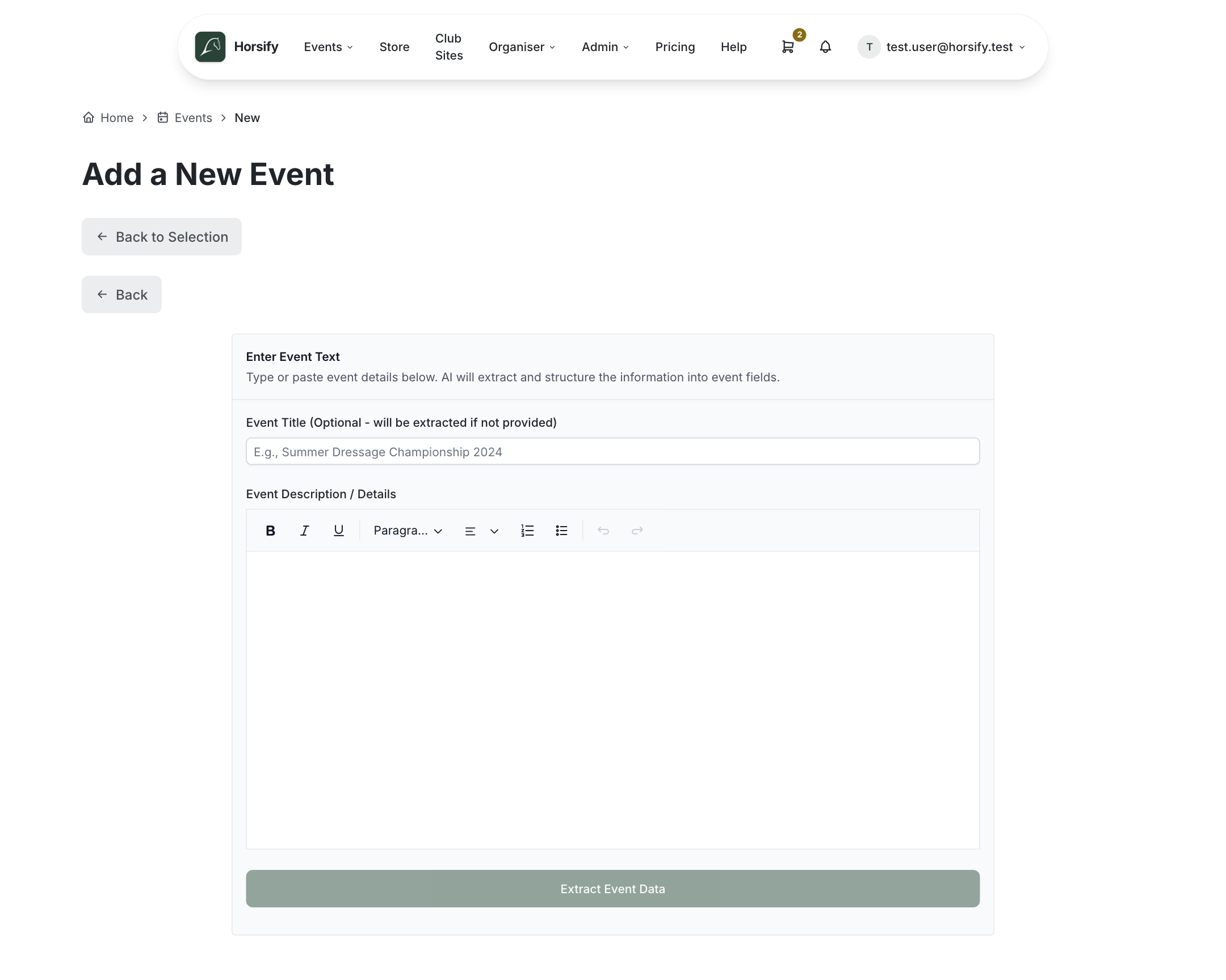Insert a numbered list
Screen dimensions: 1226x980
coord(527,531)
